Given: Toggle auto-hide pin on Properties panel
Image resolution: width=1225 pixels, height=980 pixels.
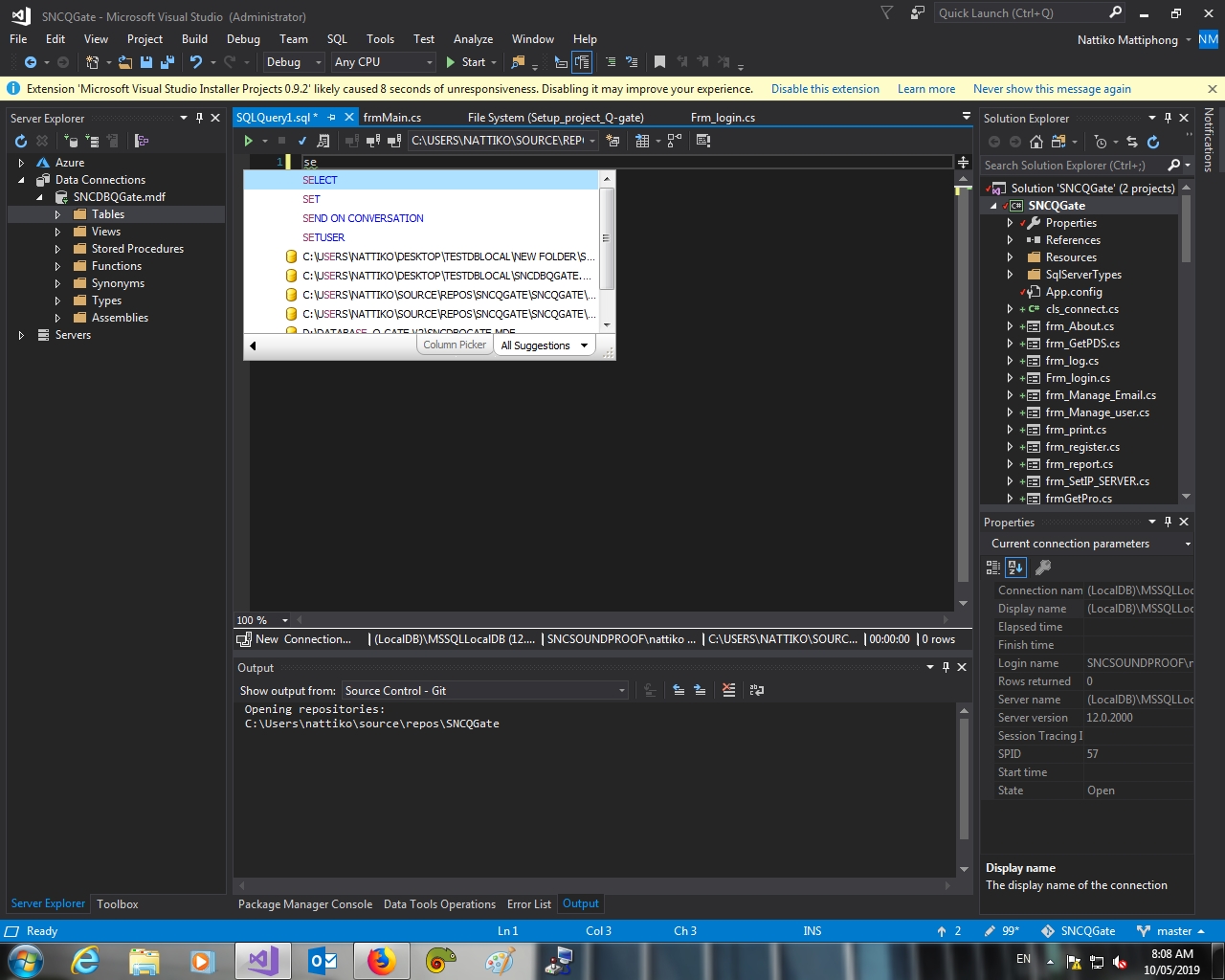Looking at the screenshot, I should point(1168,522).
